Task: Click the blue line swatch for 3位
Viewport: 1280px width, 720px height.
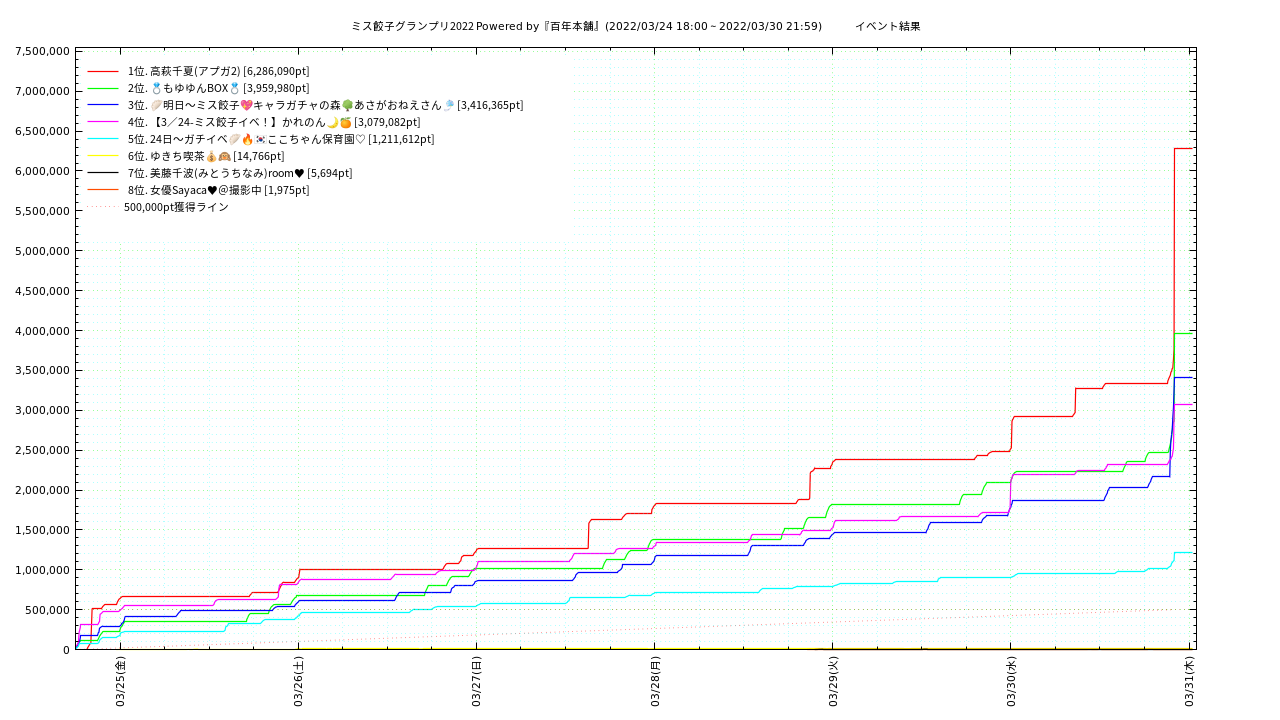Action: click(103, 105)
